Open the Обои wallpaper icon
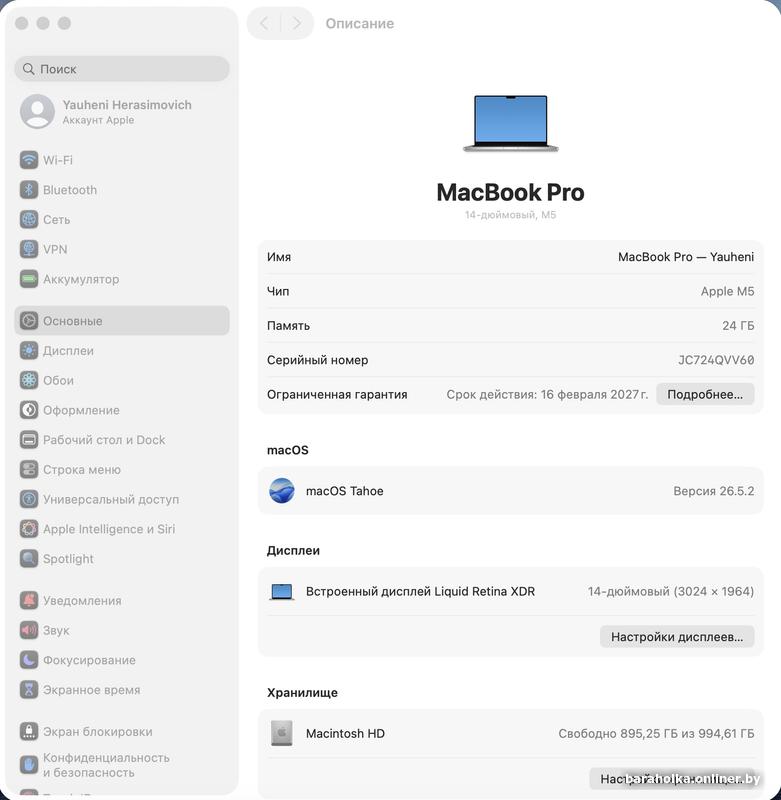The width and height of the screenshot is (781, 800). pyautogui.click(x=29, y=380)
